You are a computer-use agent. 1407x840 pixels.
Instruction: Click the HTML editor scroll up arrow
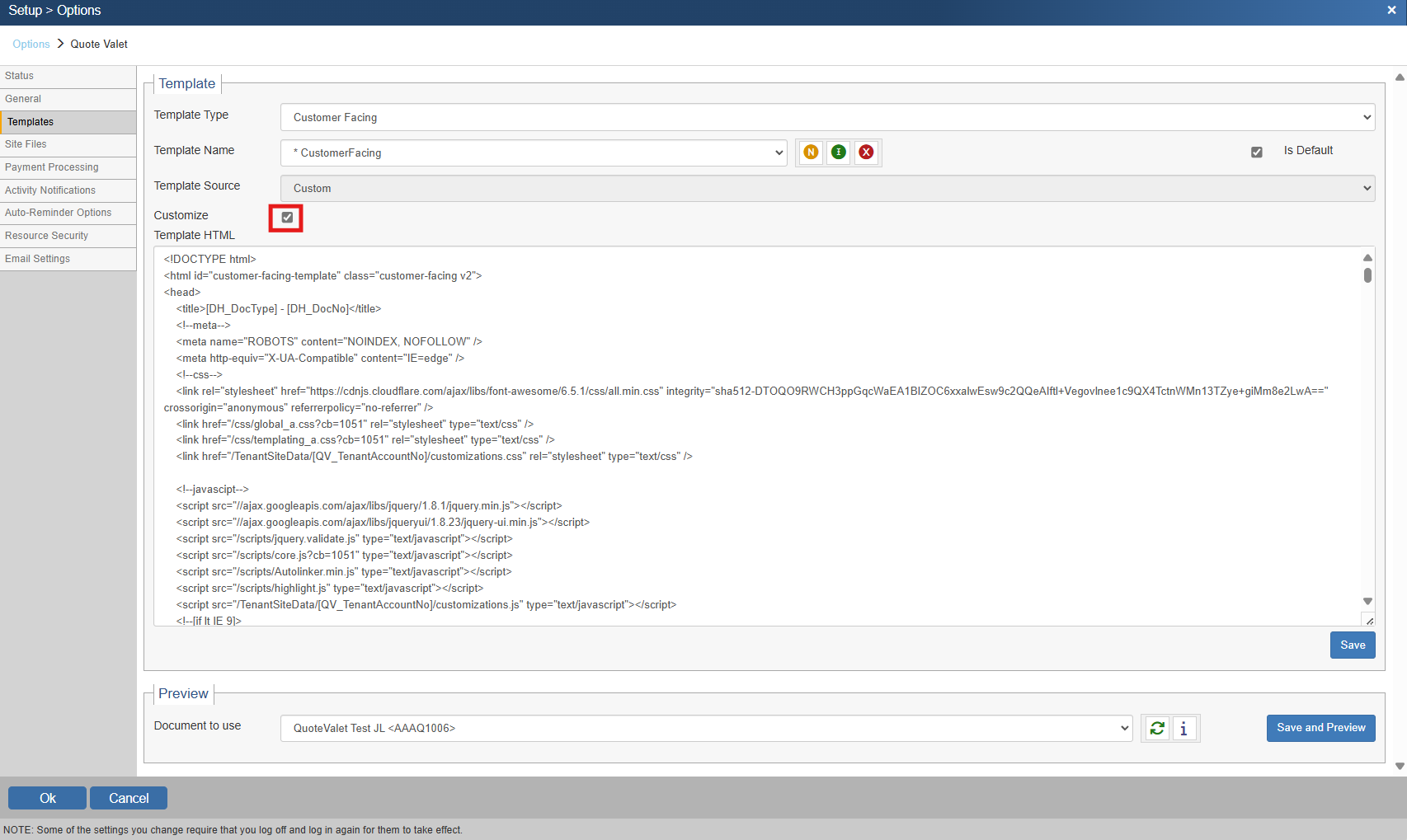coord(1367,257)
